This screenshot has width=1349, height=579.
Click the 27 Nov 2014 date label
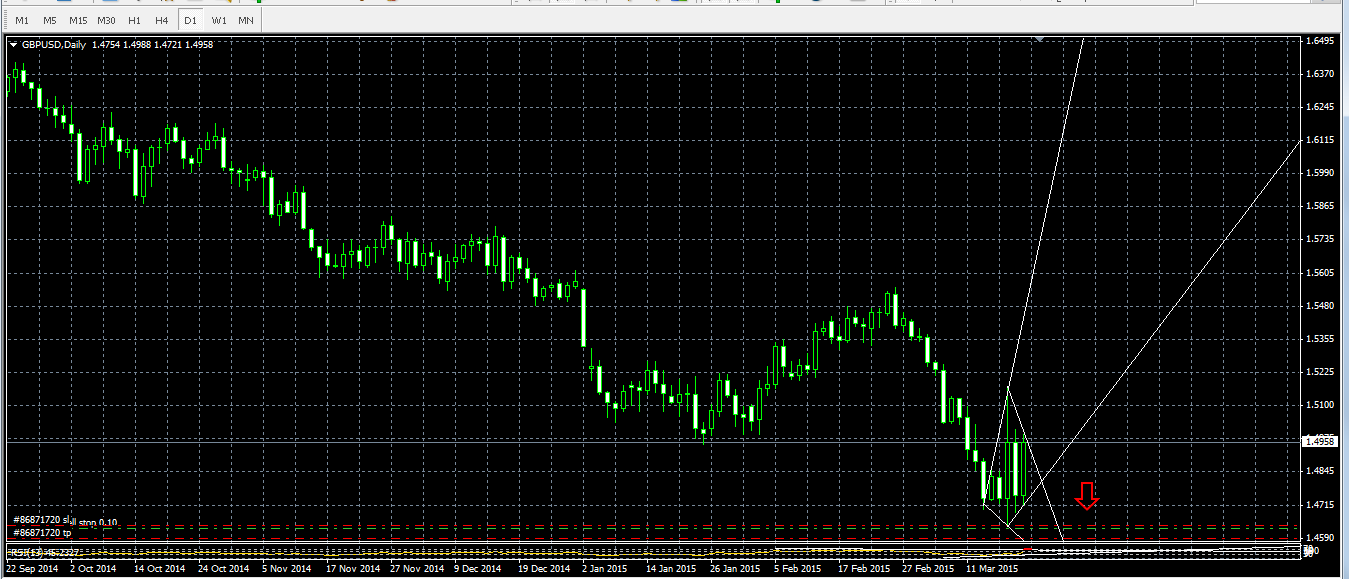tap(417, 568)
